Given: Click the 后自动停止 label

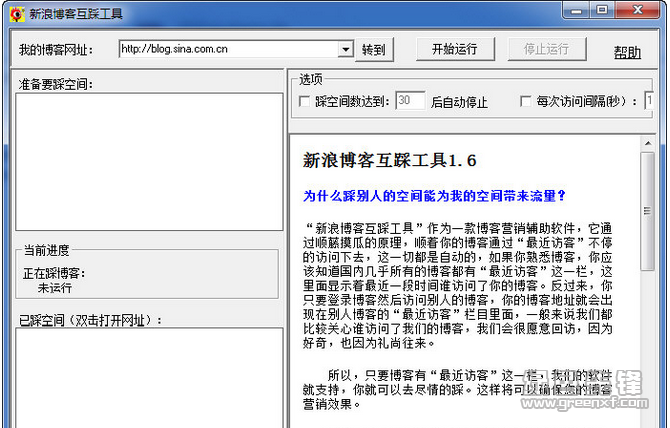Looking at the screenshot, I should click(459, 103).
